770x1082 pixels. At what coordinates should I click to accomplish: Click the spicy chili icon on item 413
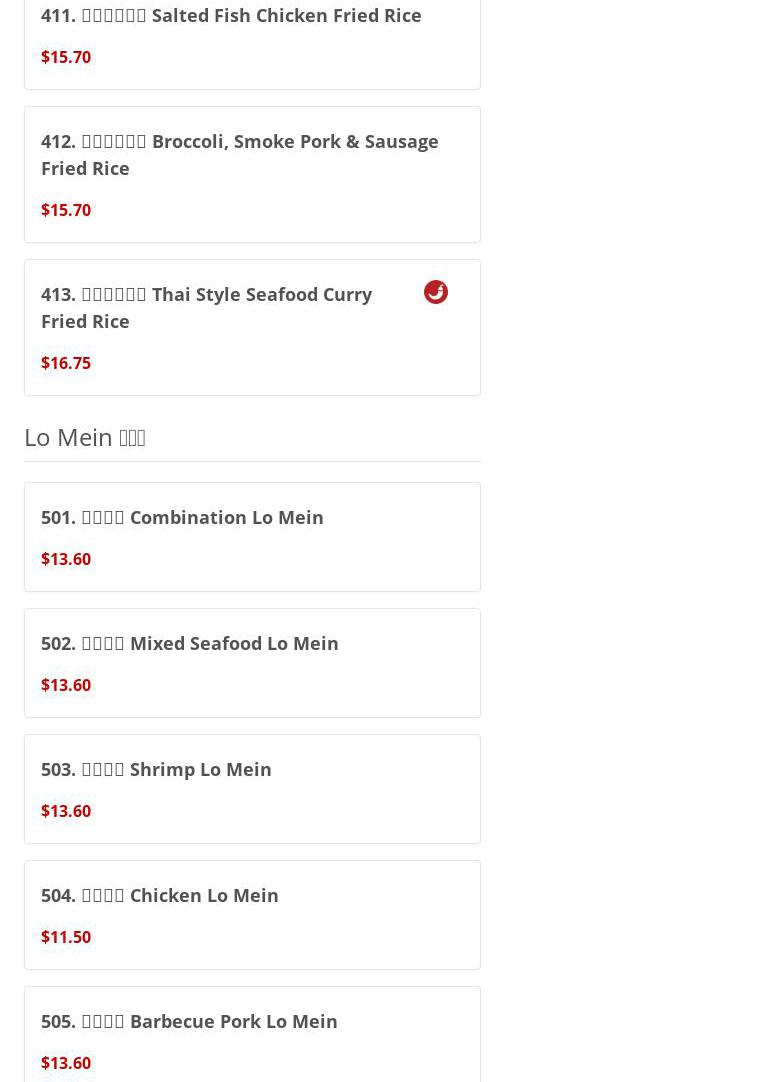pos(436,292)
